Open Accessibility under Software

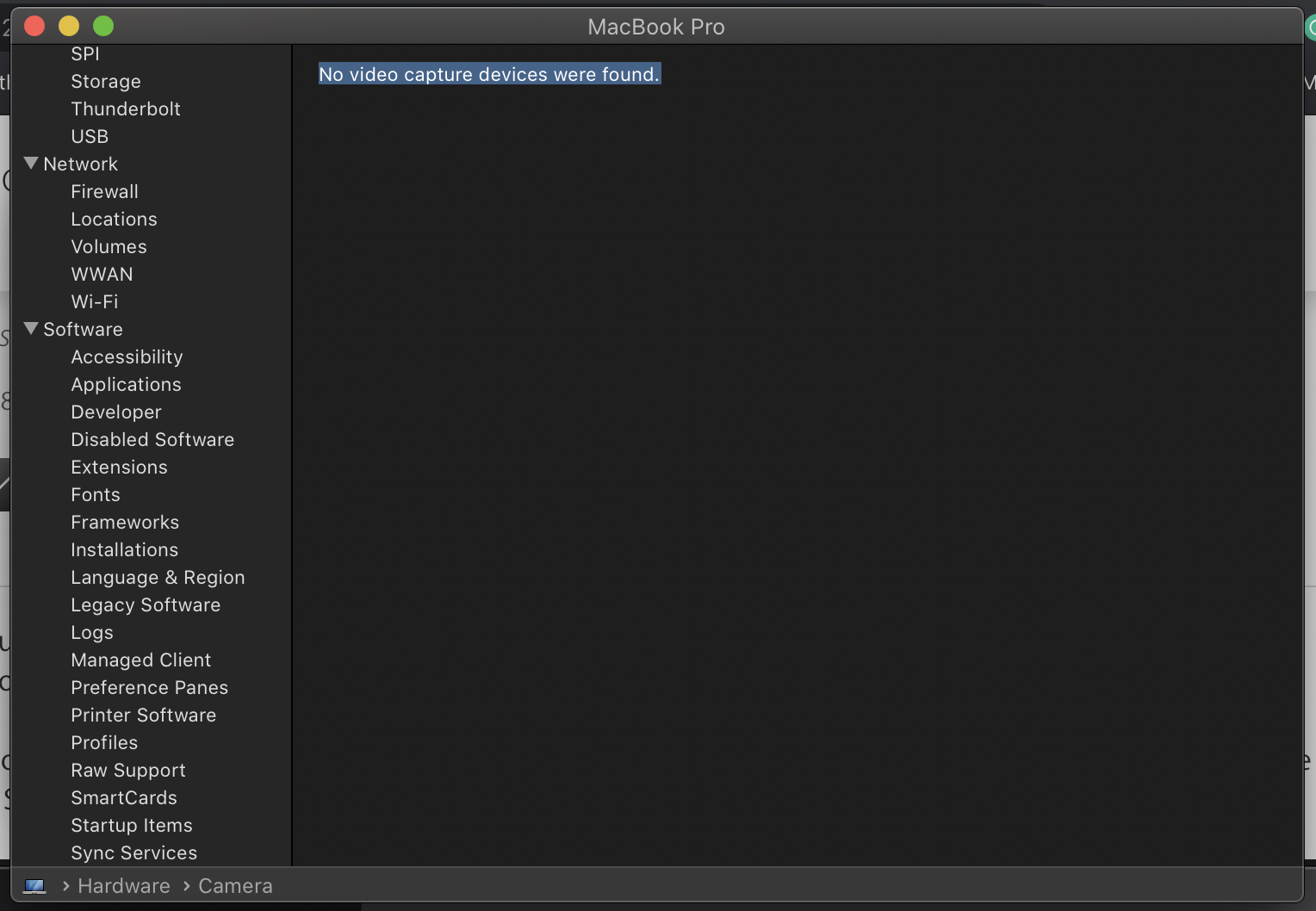[x=127, y=356]
